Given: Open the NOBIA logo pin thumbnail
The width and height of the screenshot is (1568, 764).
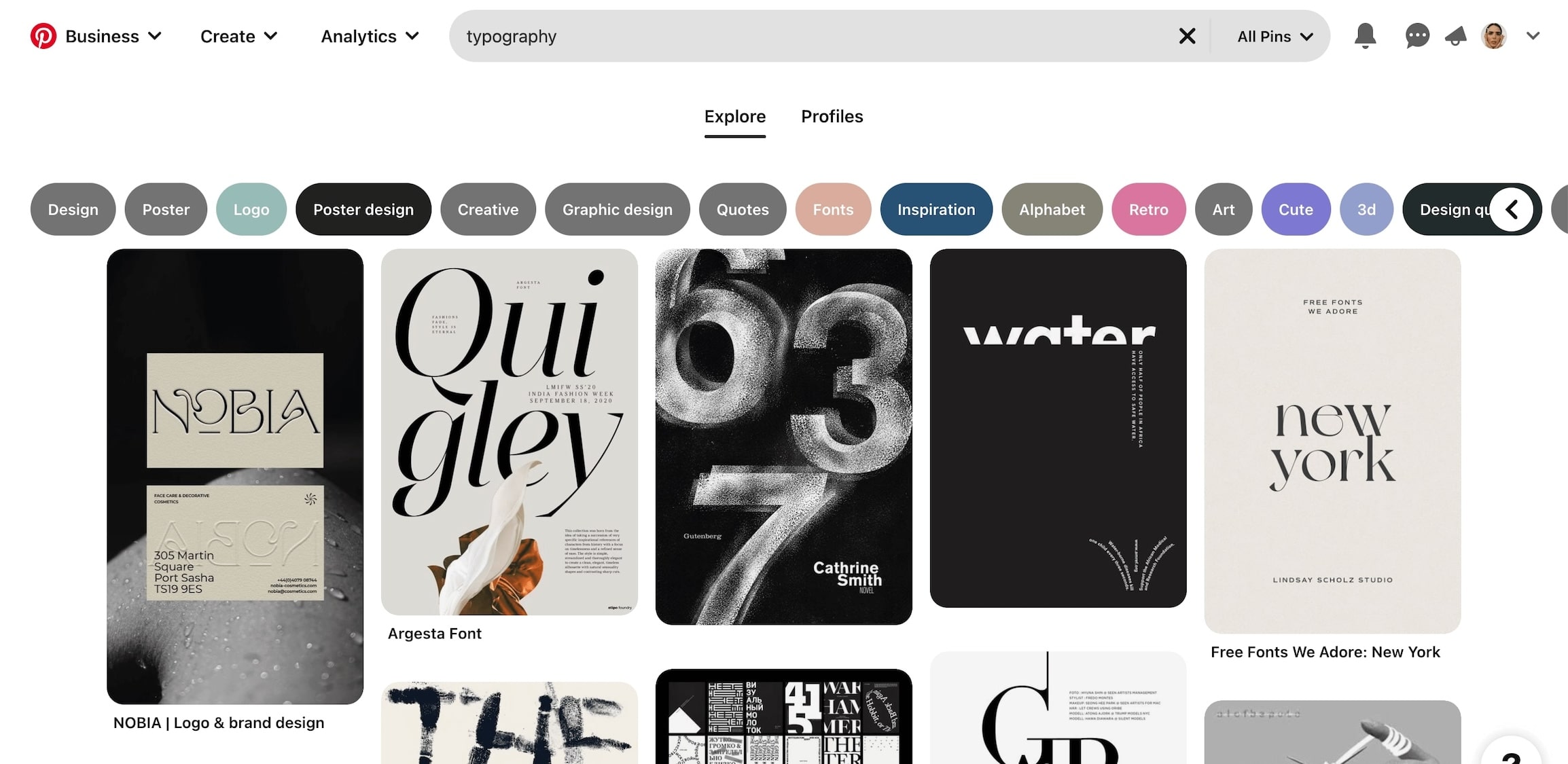Looking at the screenshot, I should tap(235, 476).
